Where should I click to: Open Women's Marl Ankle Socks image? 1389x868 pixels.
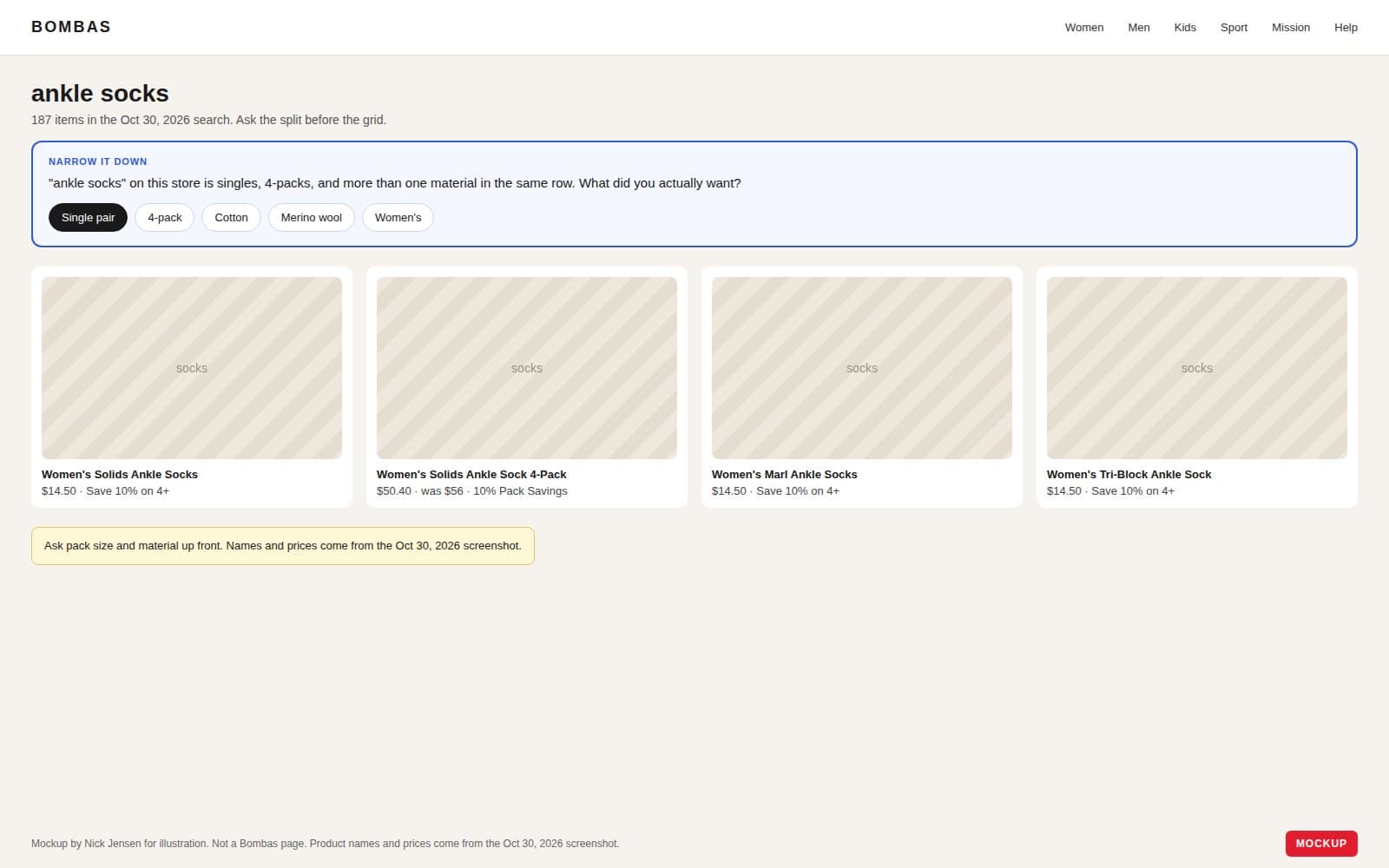(x=862, y=368)
